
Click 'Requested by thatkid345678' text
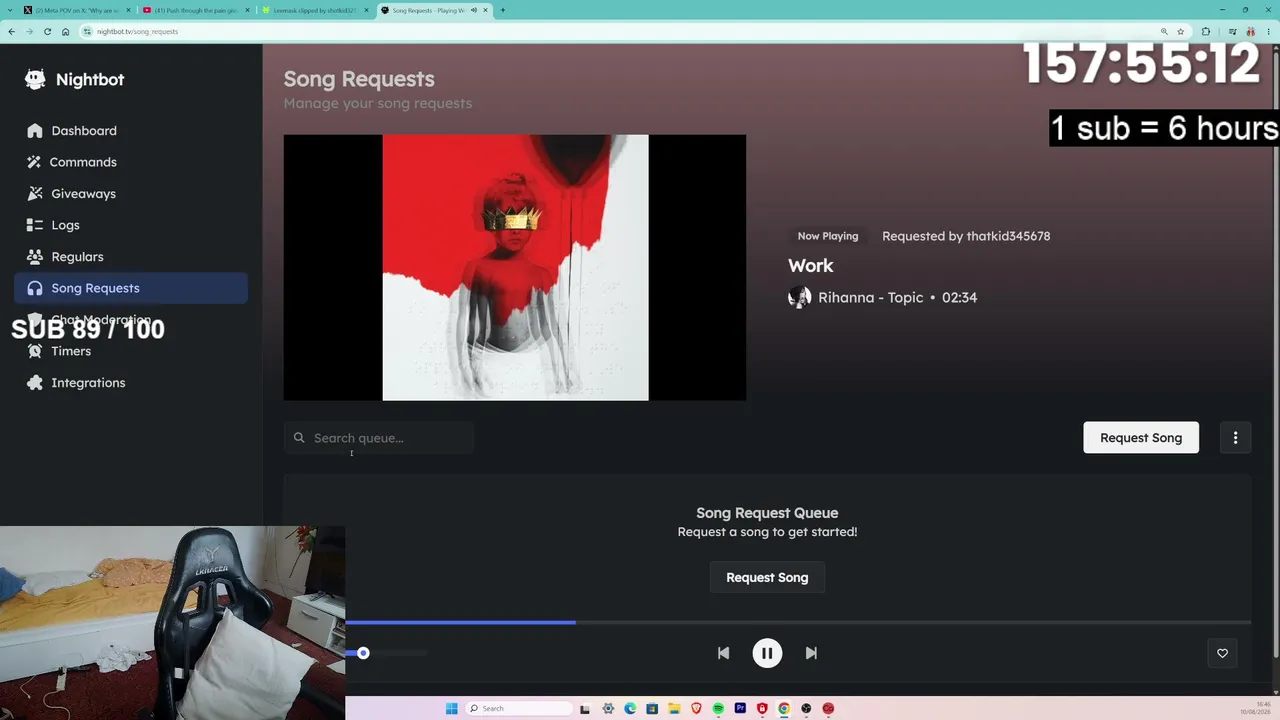point(966,236)
